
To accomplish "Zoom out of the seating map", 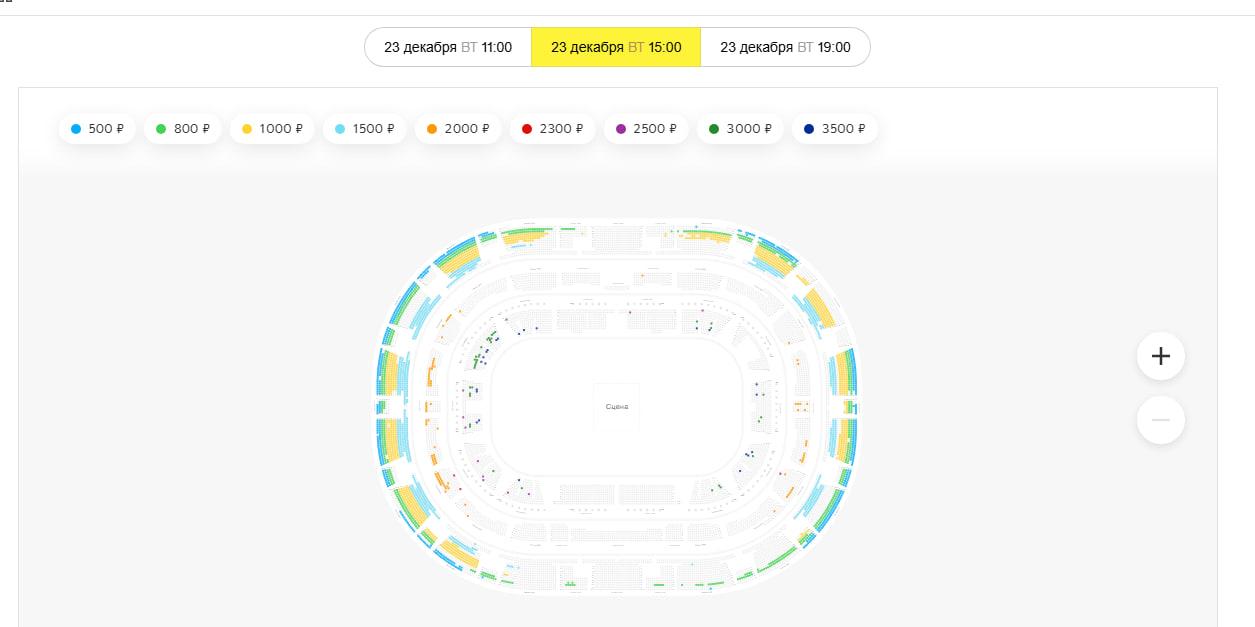I will click(x=1160, y=420).
